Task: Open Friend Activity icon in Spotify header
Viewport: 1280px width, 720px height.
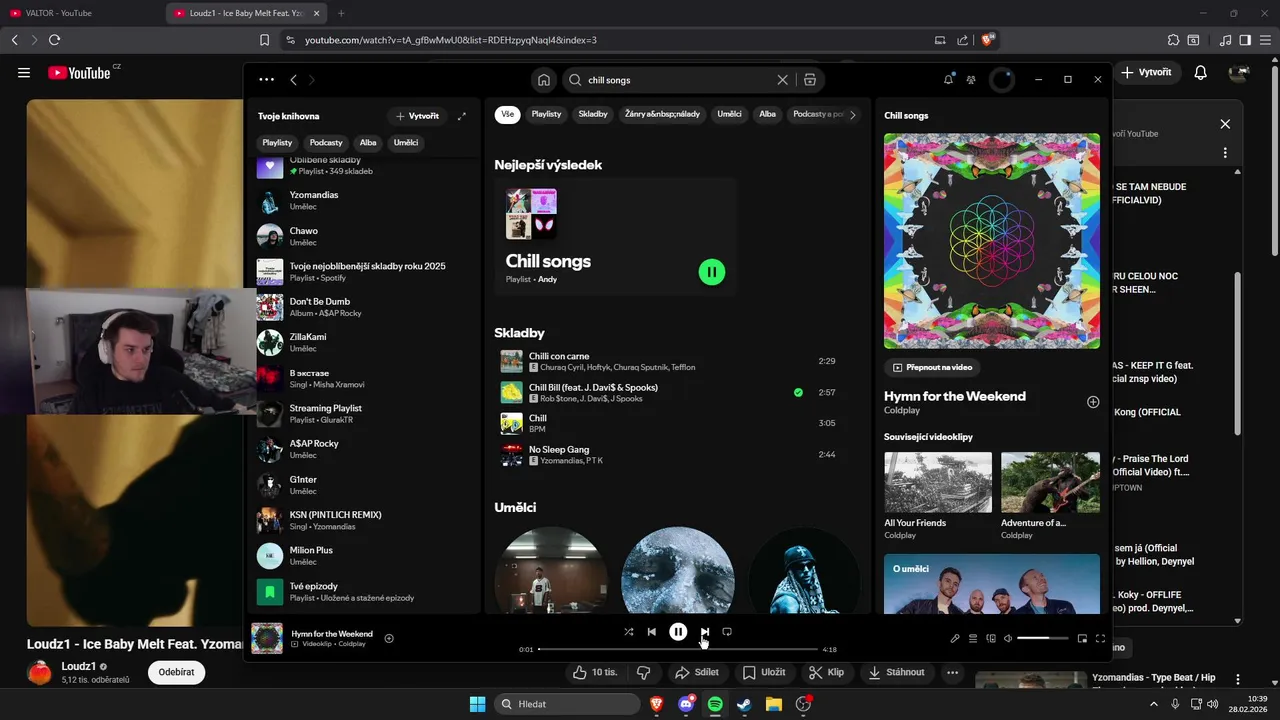Action: (971, 80)
